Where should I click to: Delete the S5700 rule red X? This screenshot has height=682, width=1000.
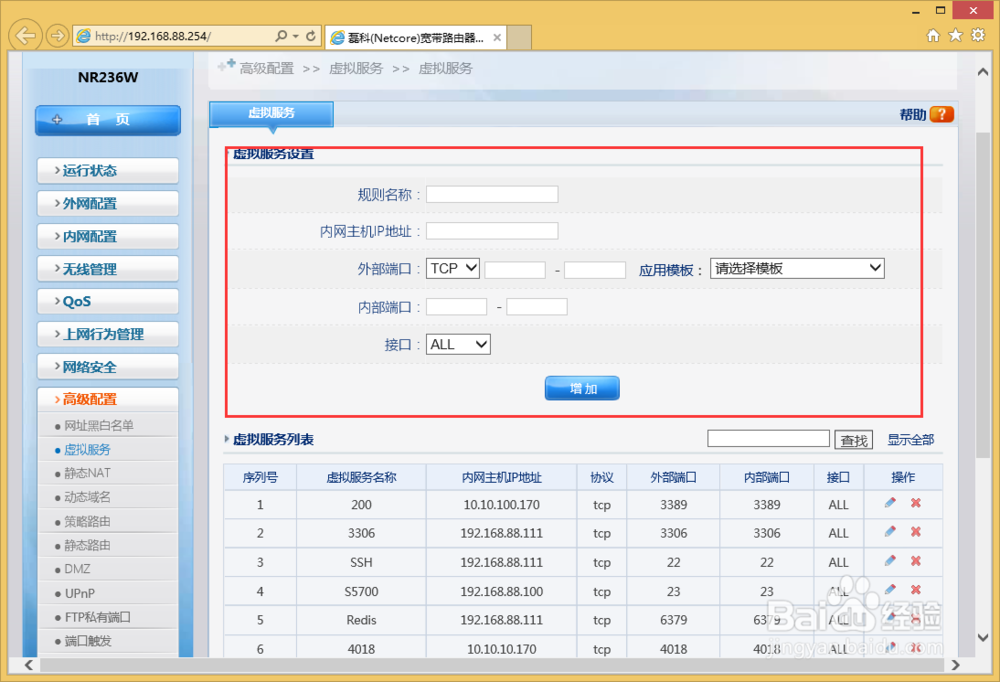(x=916, y=589)
